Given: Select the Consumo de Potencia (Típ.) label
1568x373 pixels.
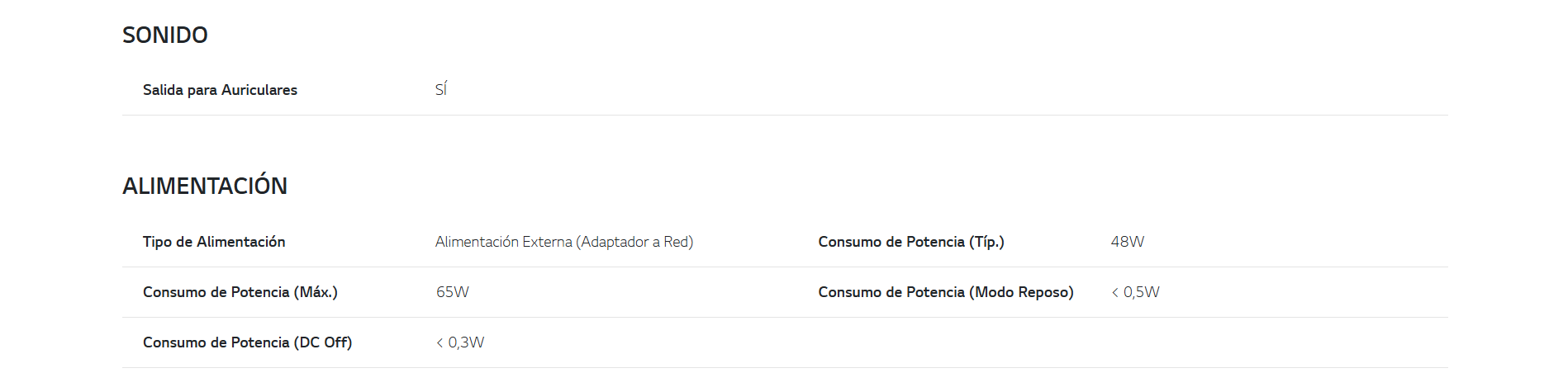Looking at the screenshot, I should click(911, 242).
